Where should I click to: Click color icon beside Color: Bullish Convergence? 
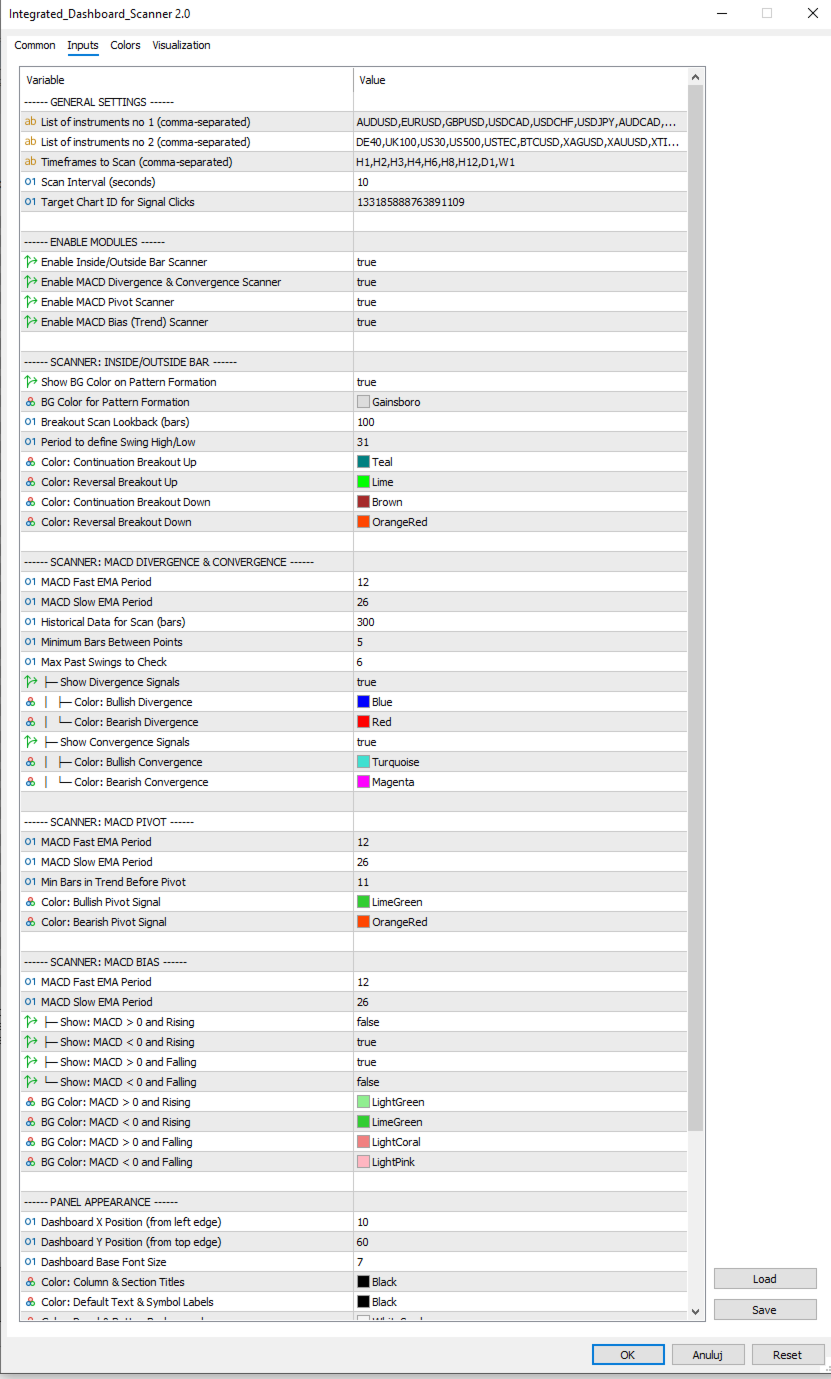click(30, 762)
